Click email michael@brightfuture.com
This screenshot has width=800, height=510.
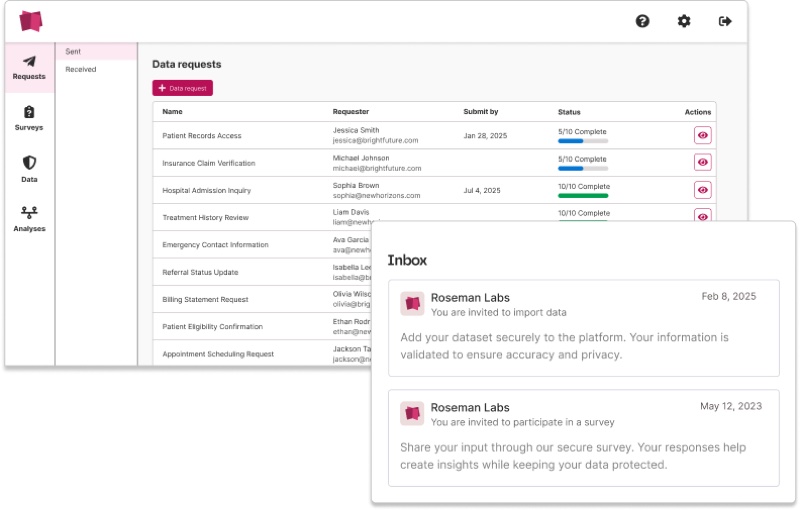(x=377, y=168)
